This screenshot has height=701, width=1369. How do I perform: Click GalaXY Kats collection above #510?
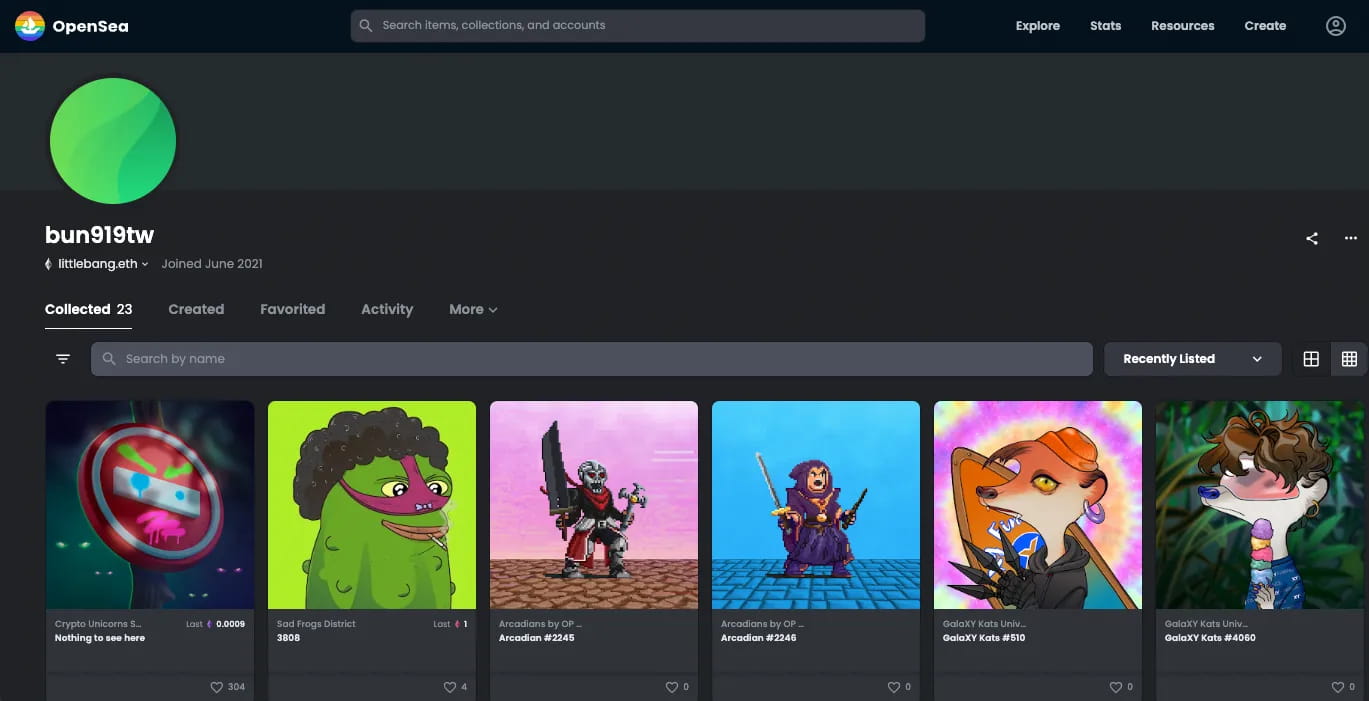coord(984,624)
